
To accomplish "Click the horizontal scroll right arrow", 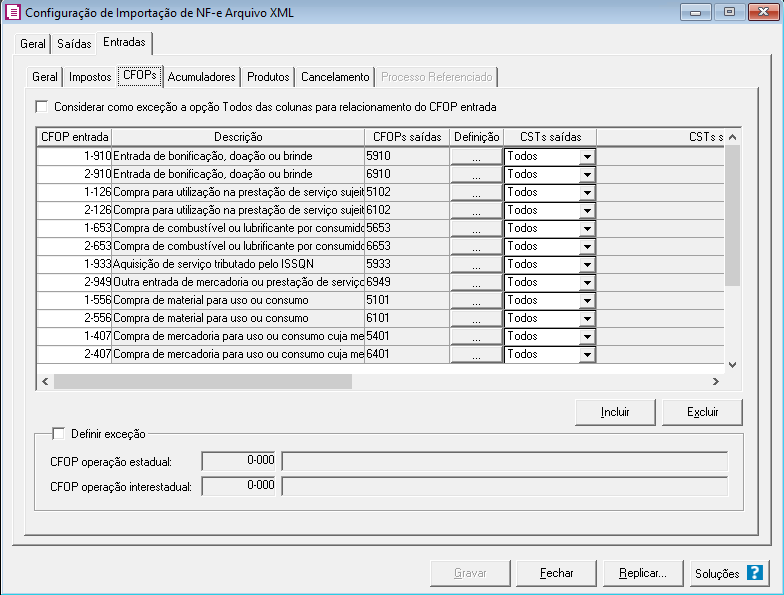I will [715, 381].
